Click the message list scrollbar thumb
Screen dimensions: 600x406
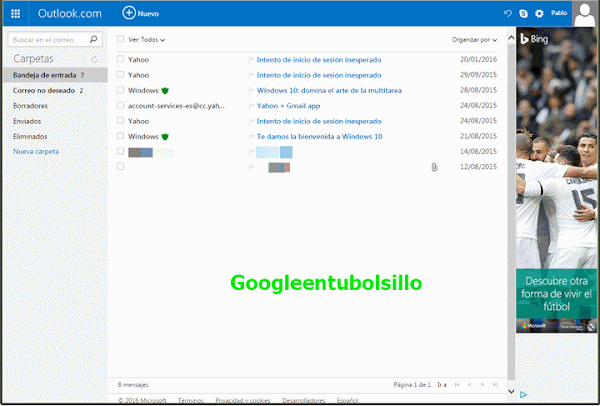click(511, 211)
